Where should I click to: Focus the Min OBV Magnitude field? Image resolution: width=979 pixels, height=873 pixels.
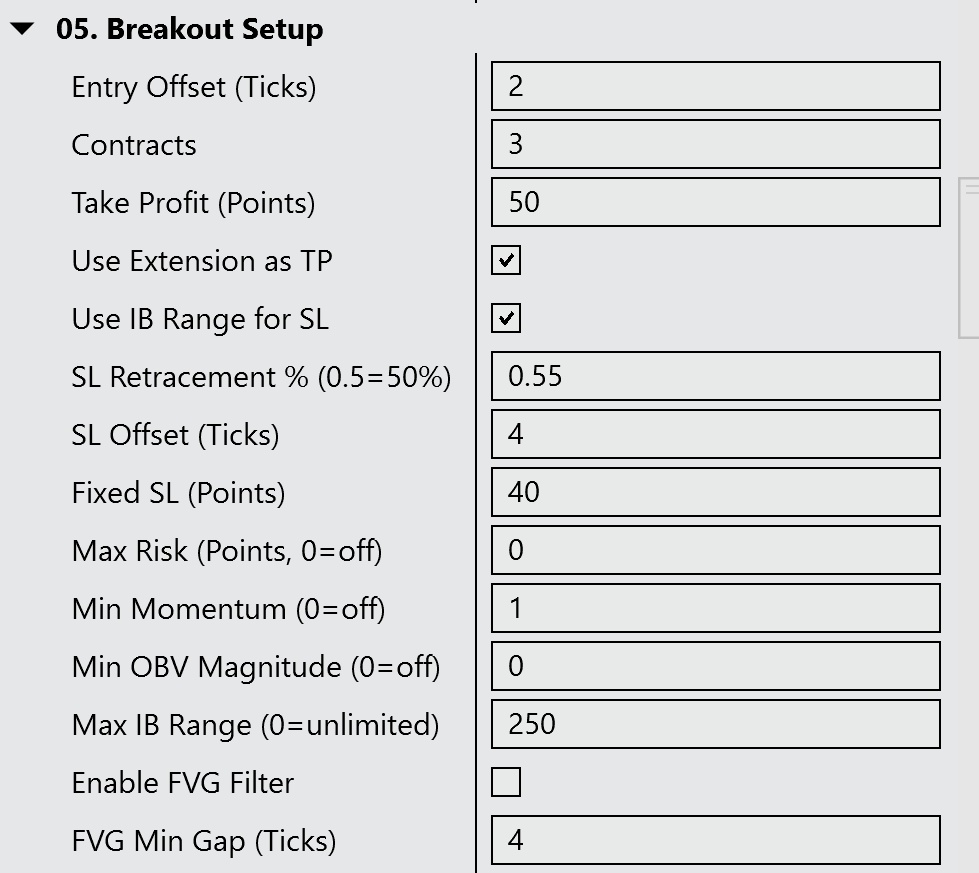point(715,667)
